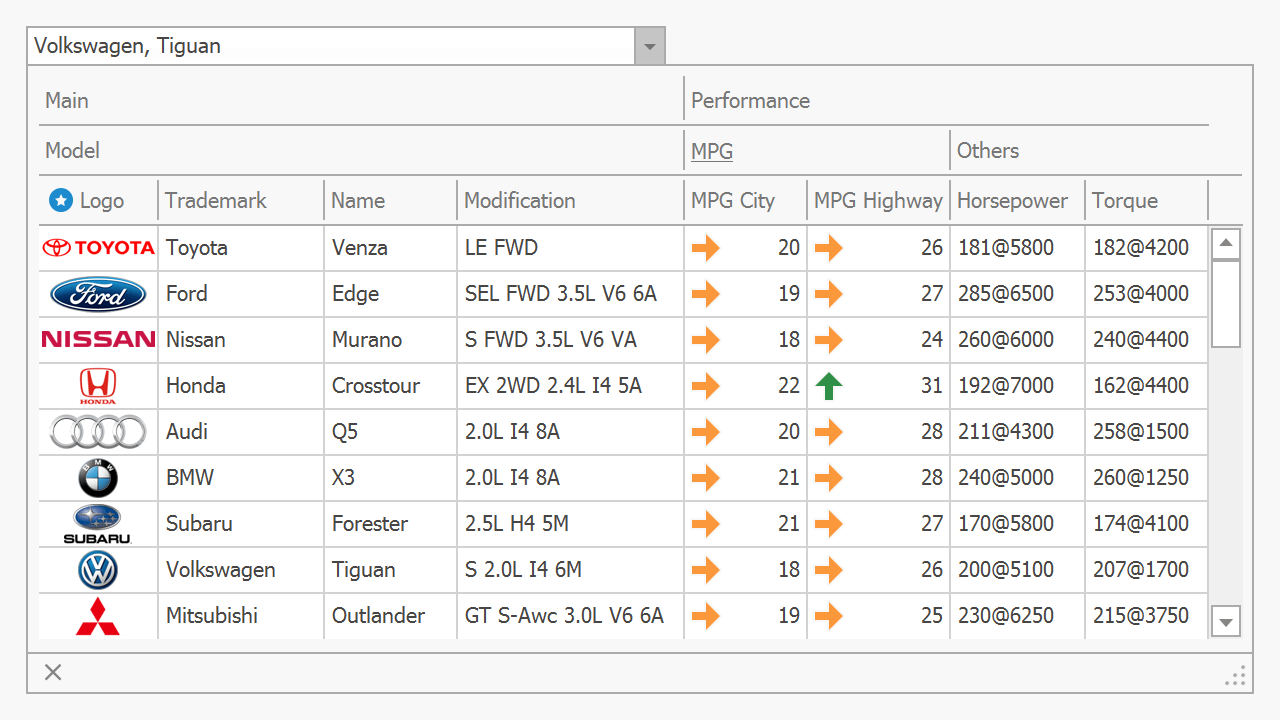Screen dimensions: 1280x720
Task: Click the Honda logo in the grid
Action: (98, 386)
